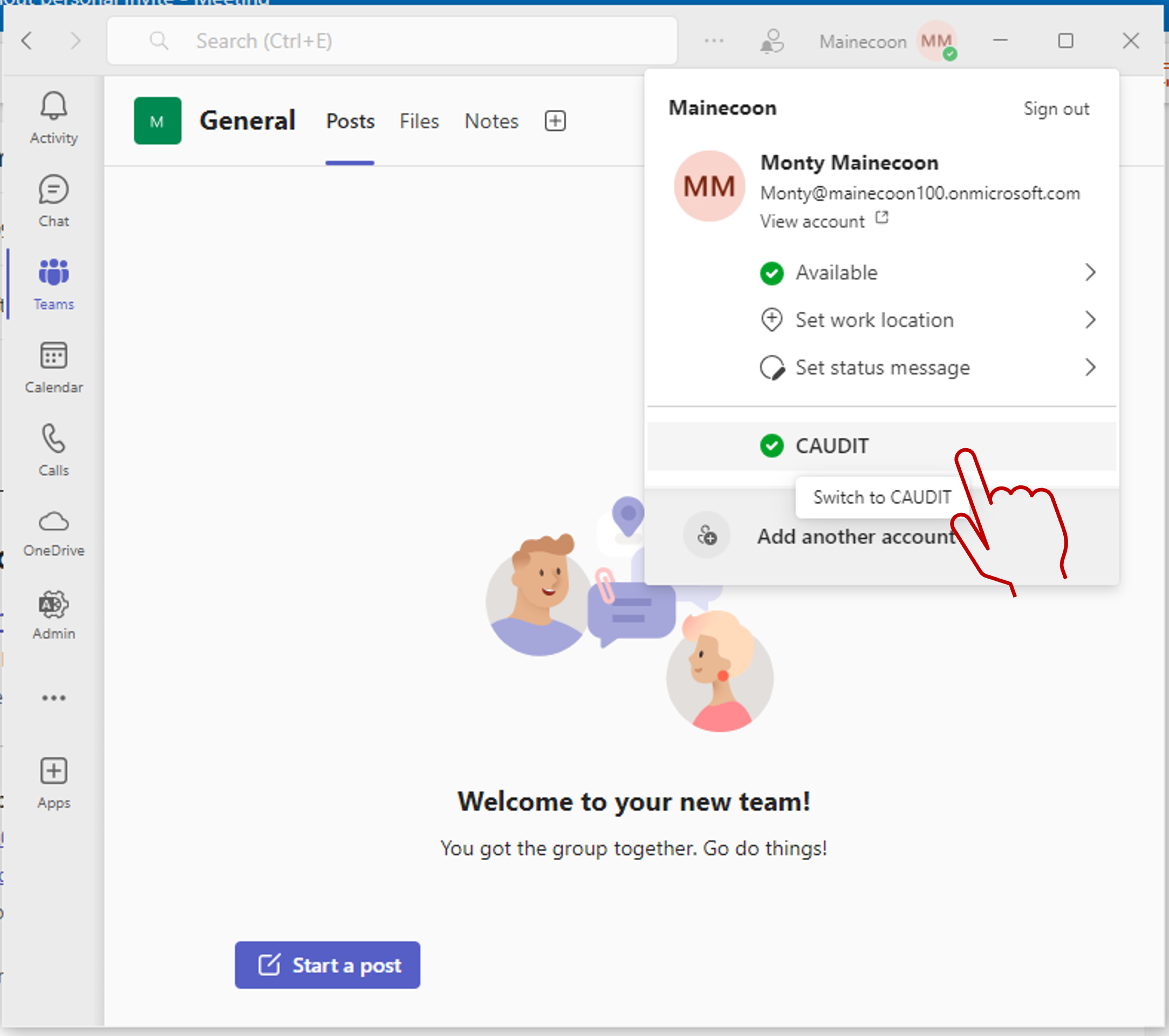Click the green M team avatar
1169x1036 pixels.
(158, 121)
